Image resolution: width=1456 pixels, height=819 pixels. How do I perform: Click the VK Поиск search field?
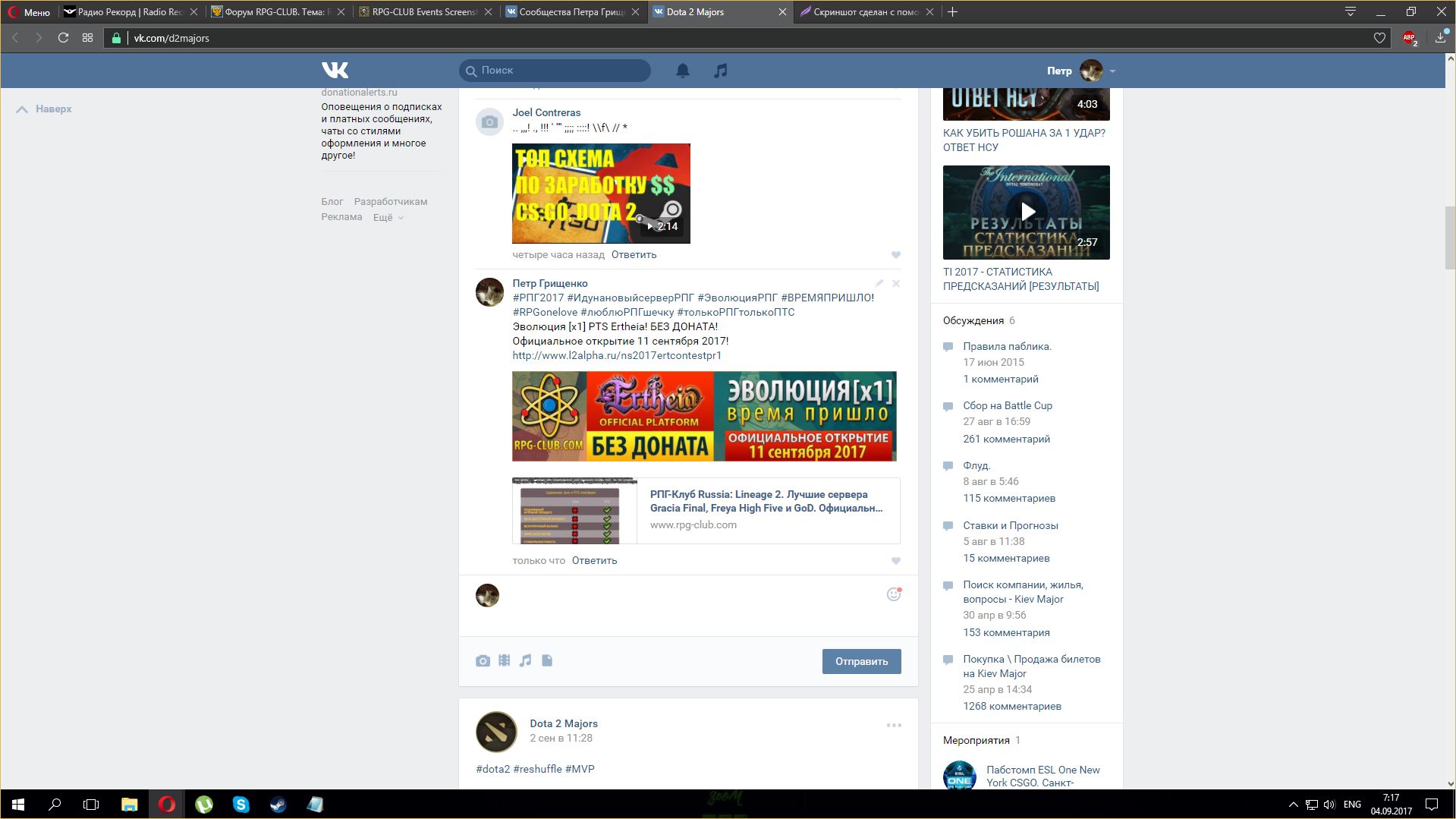555,71
